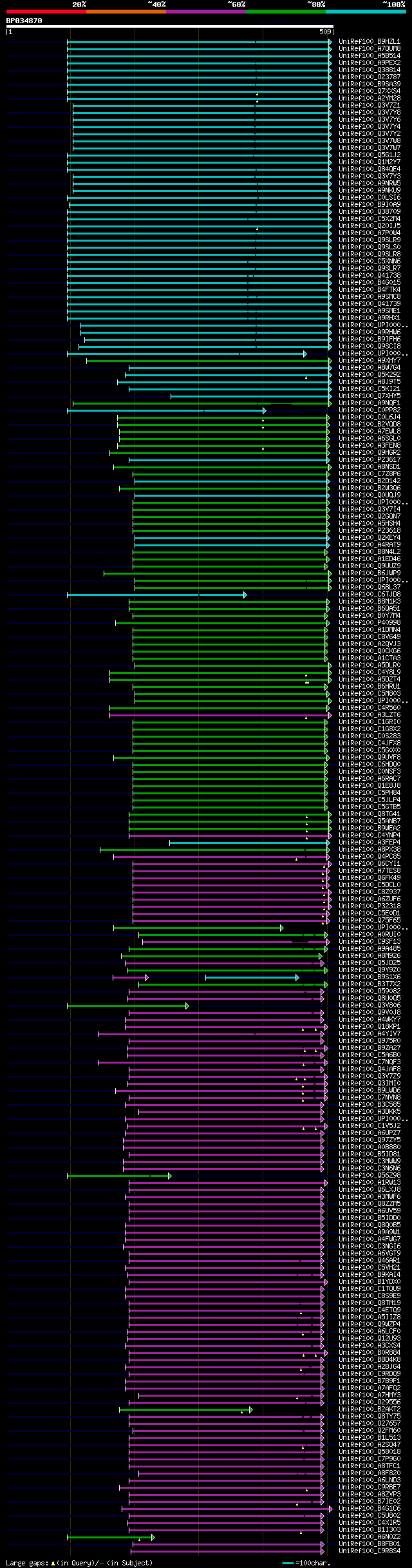Image resolution: width=412 pixels, height=1568 pixels.
Task: Click the =100char scale legend at bottom
Action: (x=306, y=1563)
